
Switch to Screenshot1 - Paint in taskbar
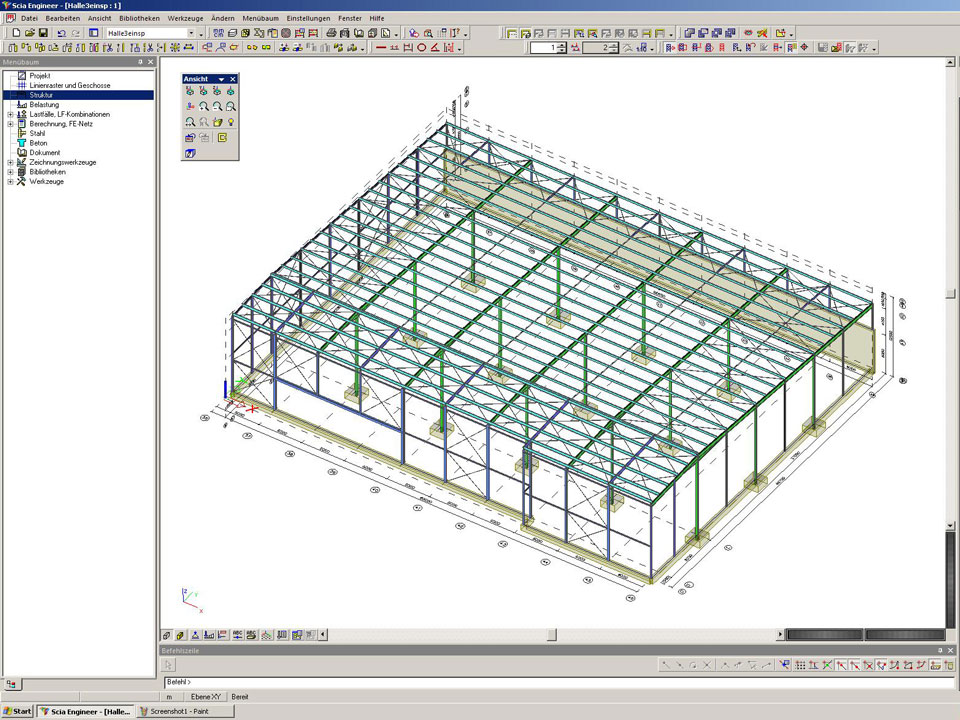[186, 711]
